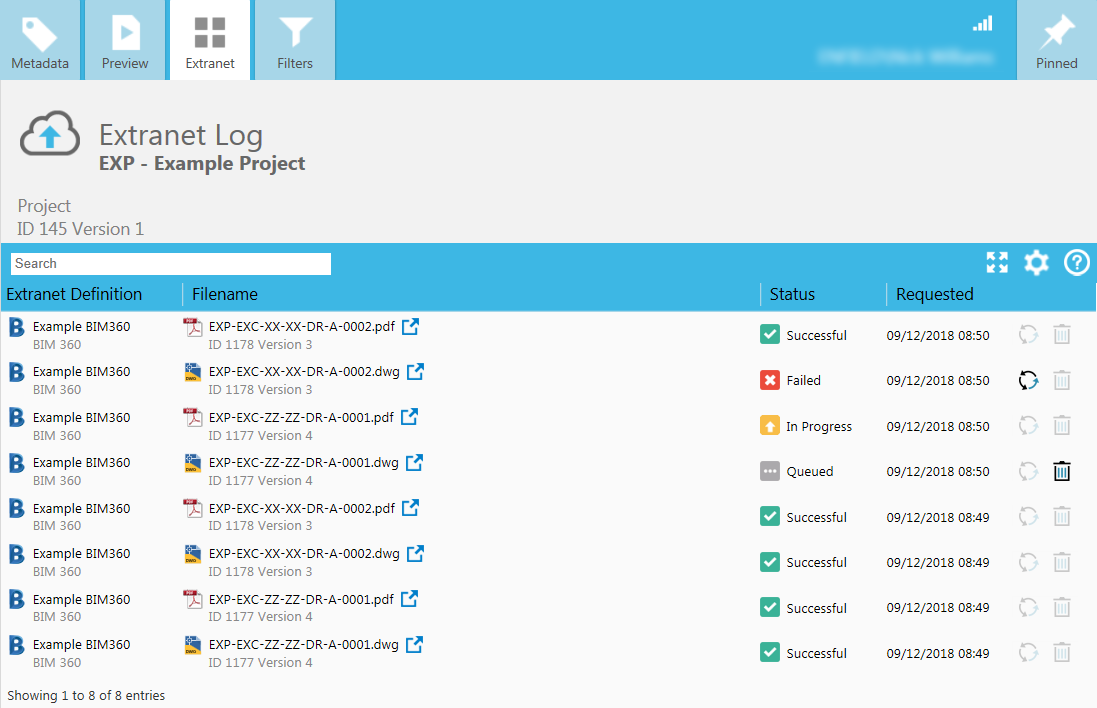Open the help question mark icon
The image size is (1097, 708).
point(1076,263)
